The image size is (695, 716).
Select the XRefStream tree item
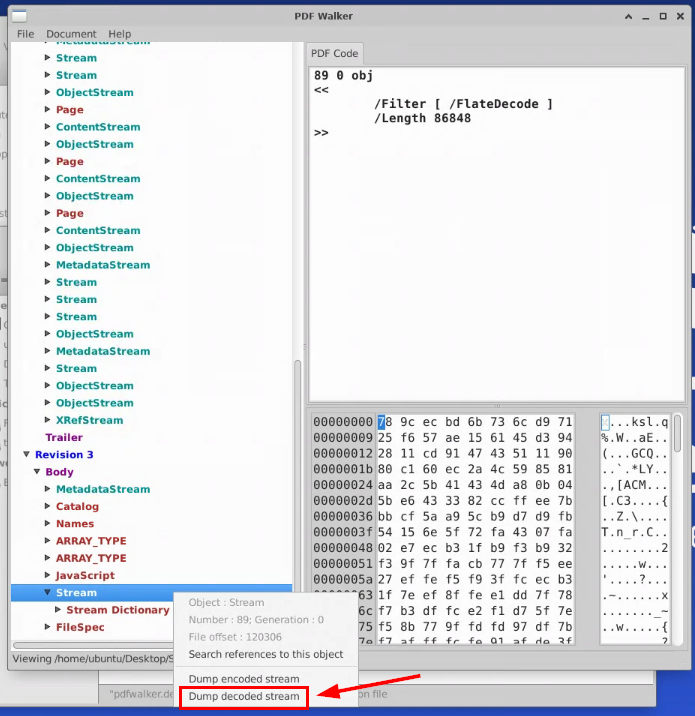pyautogui.click(x=90, y=420)
